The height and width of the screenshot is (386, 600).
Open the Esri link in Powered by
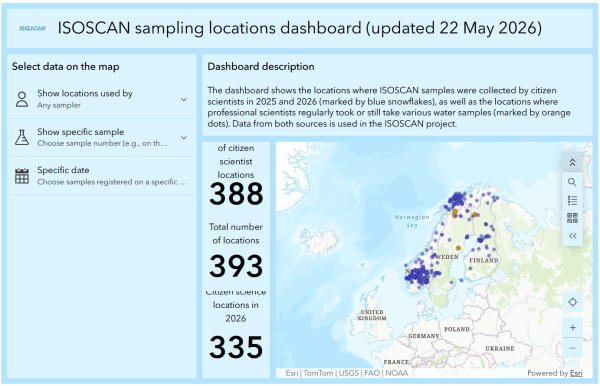tap(576, 373)
